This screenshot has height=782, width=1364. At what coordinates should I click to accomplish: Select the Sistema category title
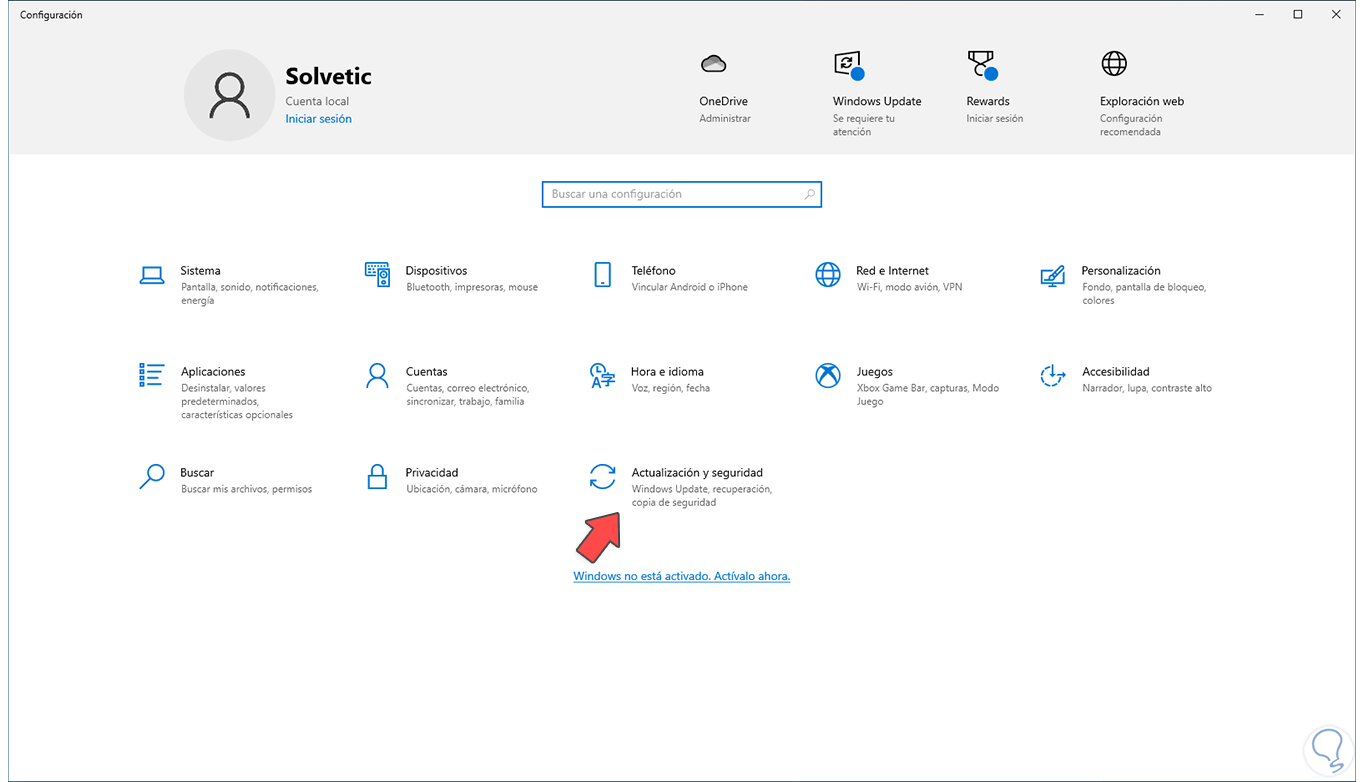pyautogui.click(x=200, y=271)
